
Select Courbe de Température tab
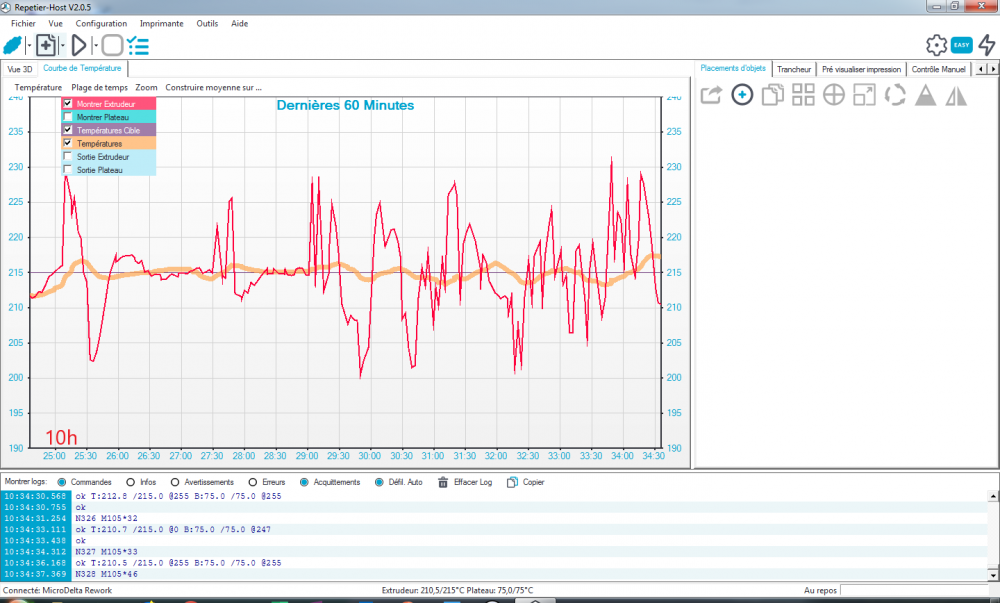click(82, 68)
